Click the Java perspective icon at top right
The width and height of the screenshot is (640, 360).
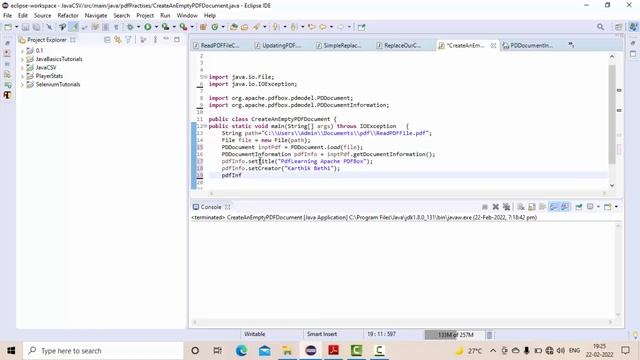point(633,27)
